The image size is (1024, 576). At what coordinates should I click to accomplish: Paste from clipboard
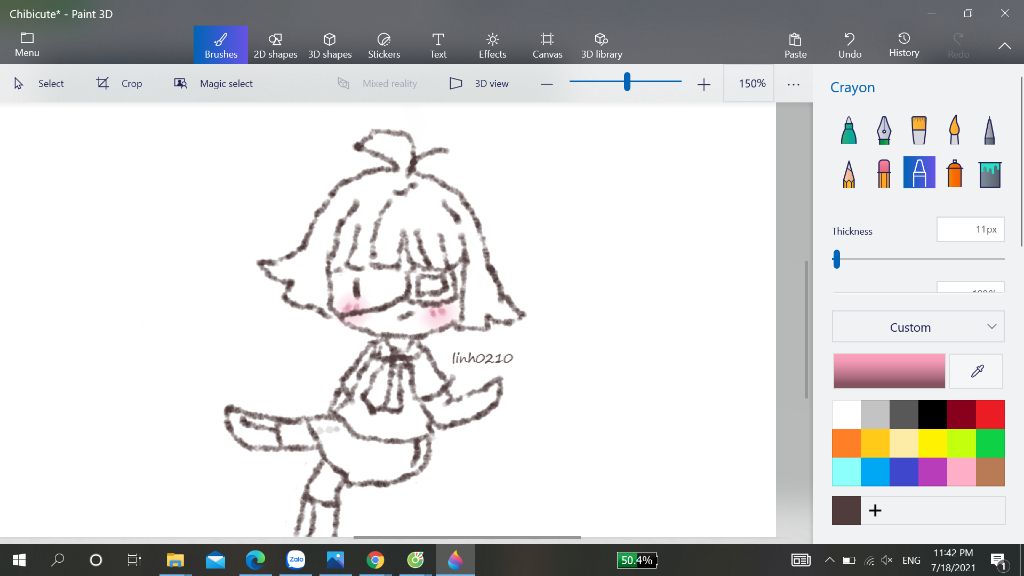[x=795, y=46]
